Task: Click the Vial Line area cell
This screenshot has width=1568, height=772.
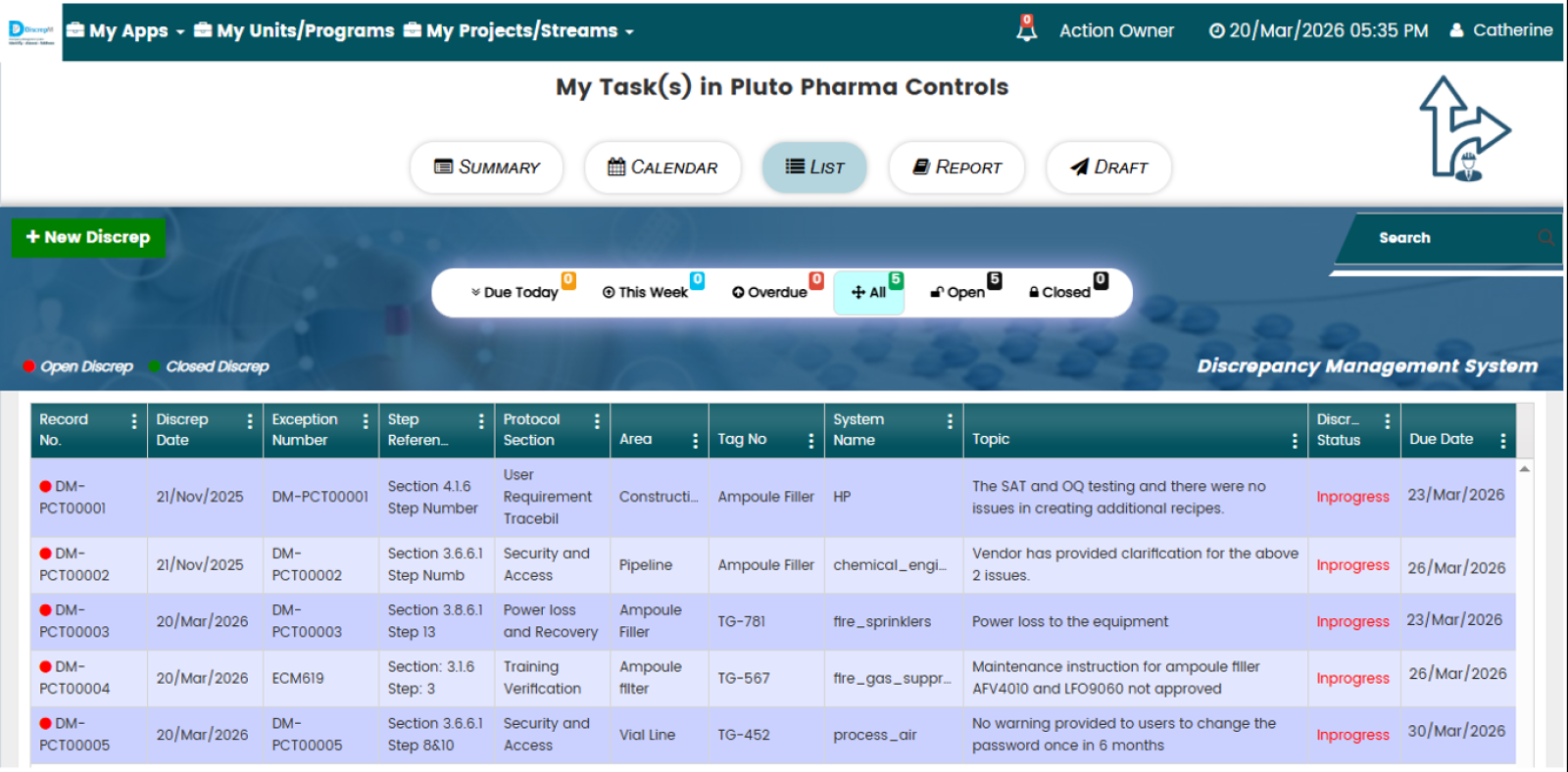Action: click(647, 735)
